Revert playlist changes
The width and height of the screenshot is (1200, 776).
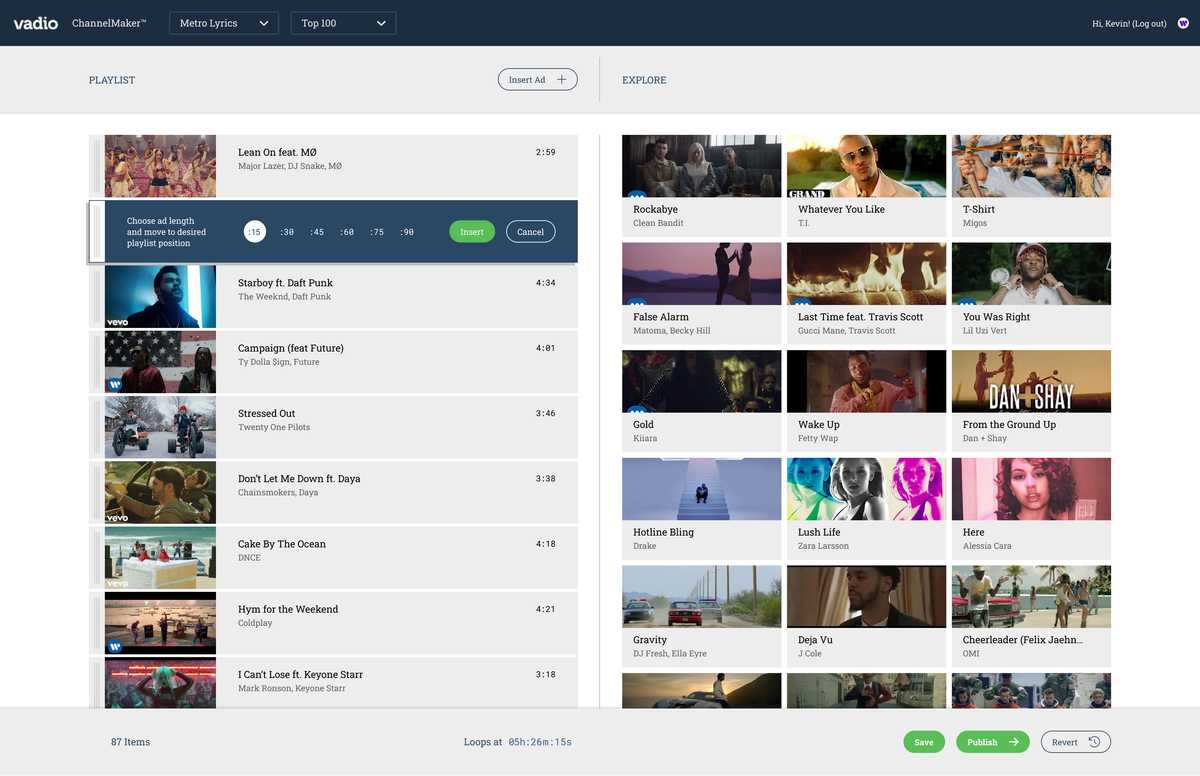point(1076,742)
